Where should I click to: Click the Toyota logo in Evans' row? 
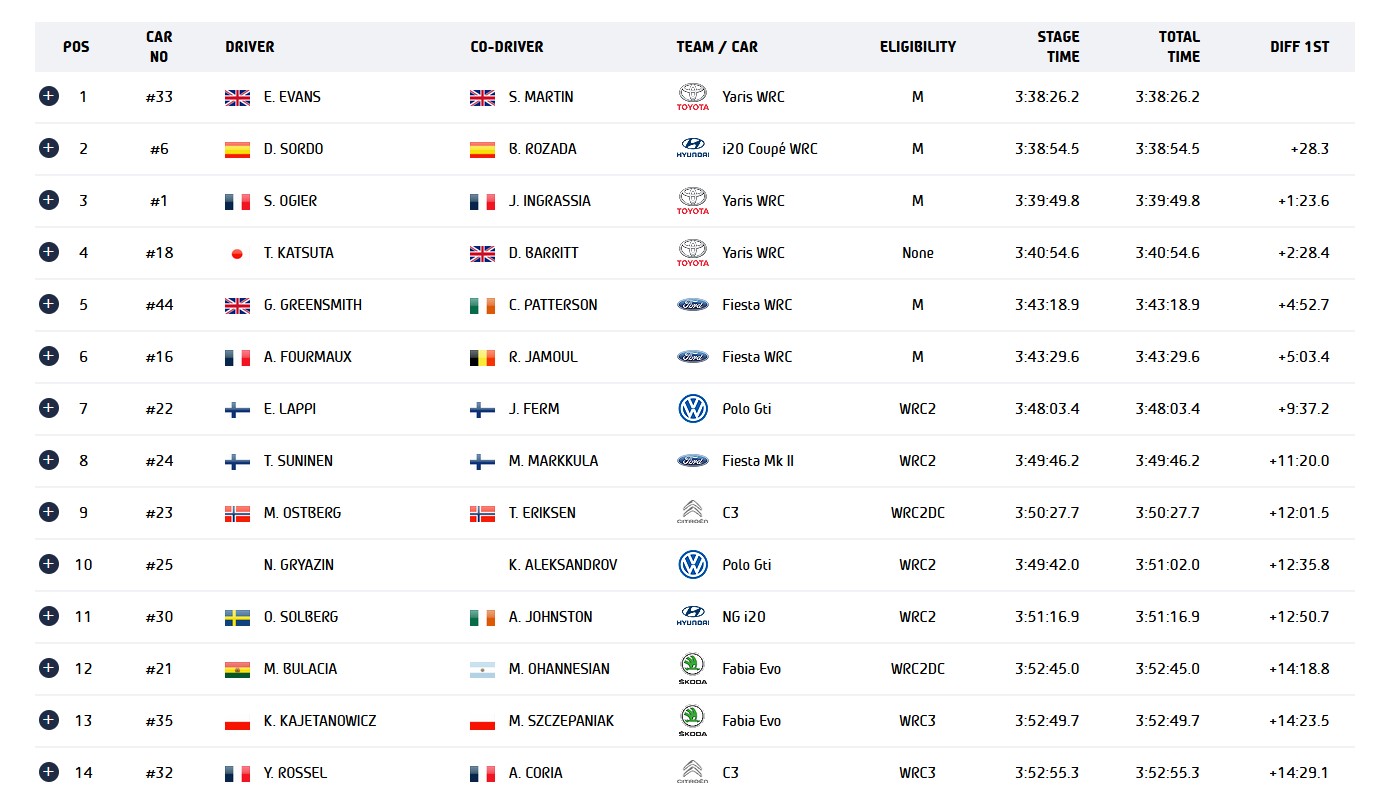coord(692,96)
